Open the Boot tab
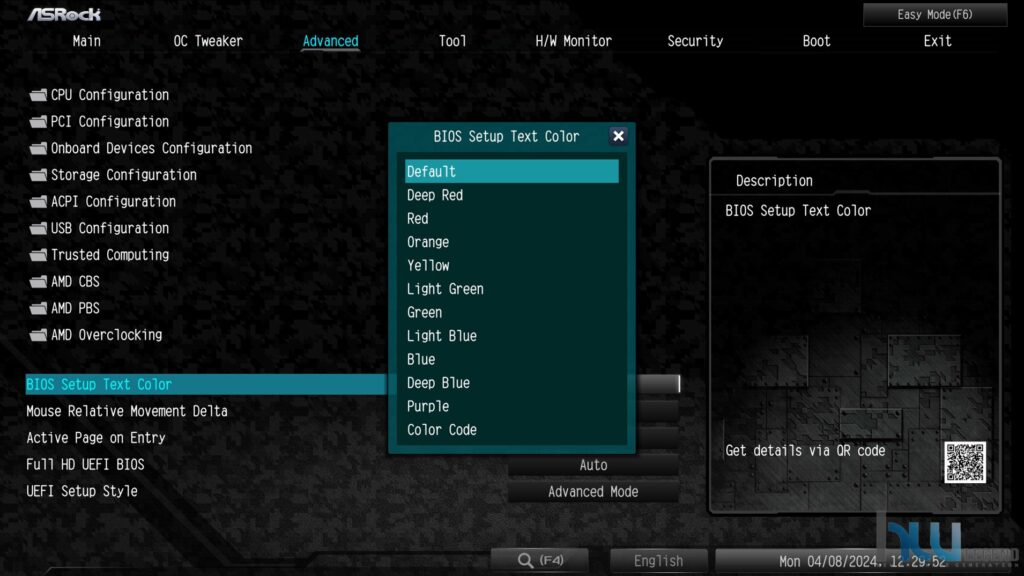The width and height of the screenshot is (1024, 576). click(x=816, y=41)
